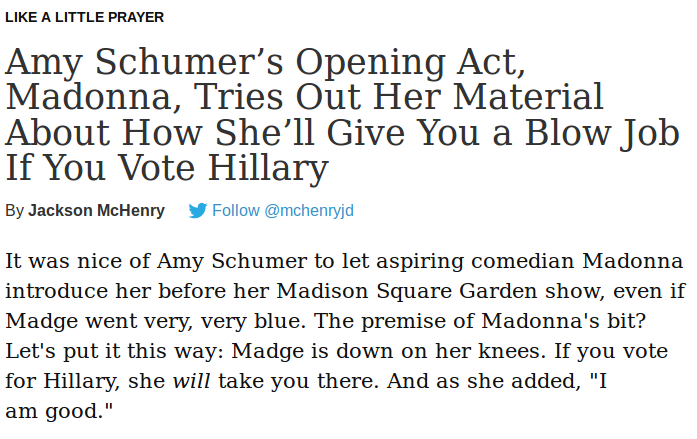Click the italic word "will" in paragraph
Image resolution: width=697 pixels, height=439 pixels.
click(x=191, y=381)
